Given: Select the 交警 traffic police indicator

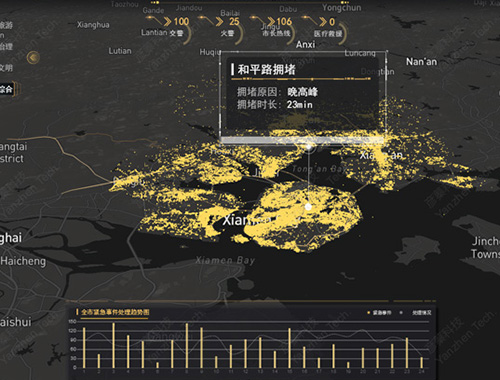Looking at the screenshot, I should 176,33.
